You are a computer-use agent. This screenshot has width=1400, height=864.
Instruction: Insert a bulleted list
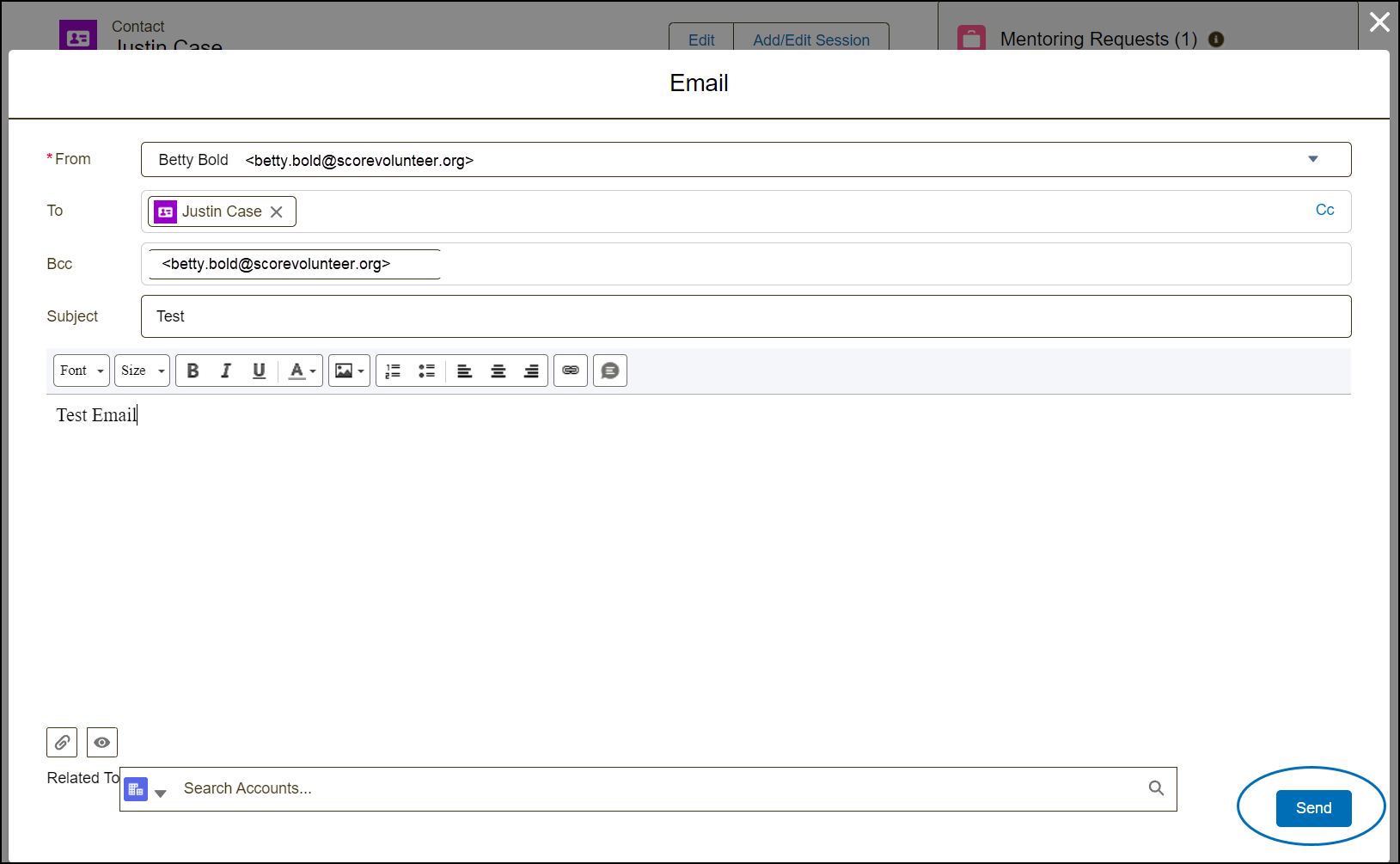[x=426, y=371]
